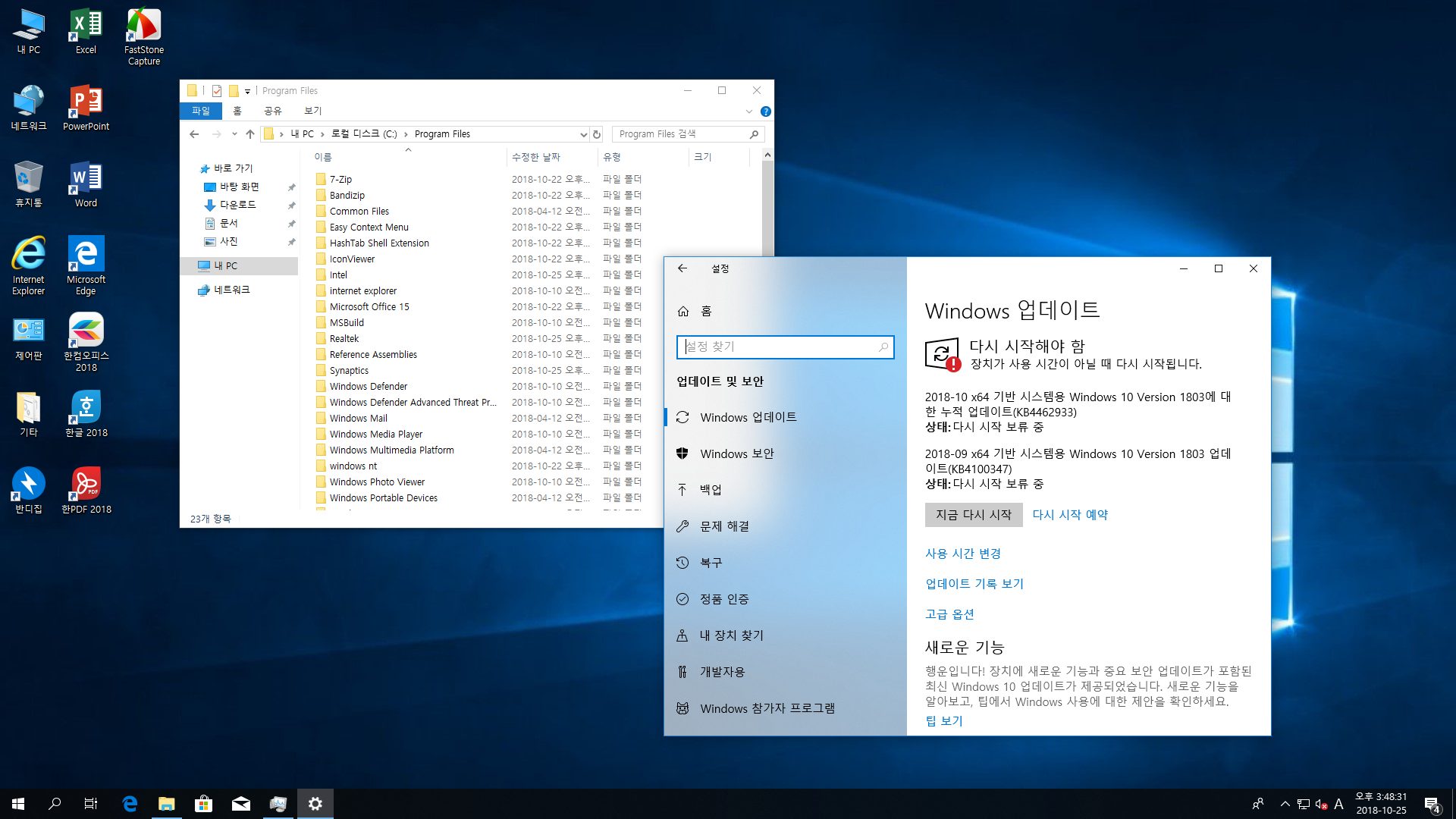1456x819 pixels.
Task: Open Internet Explorer from the desktop
Action: coord(29,266)
